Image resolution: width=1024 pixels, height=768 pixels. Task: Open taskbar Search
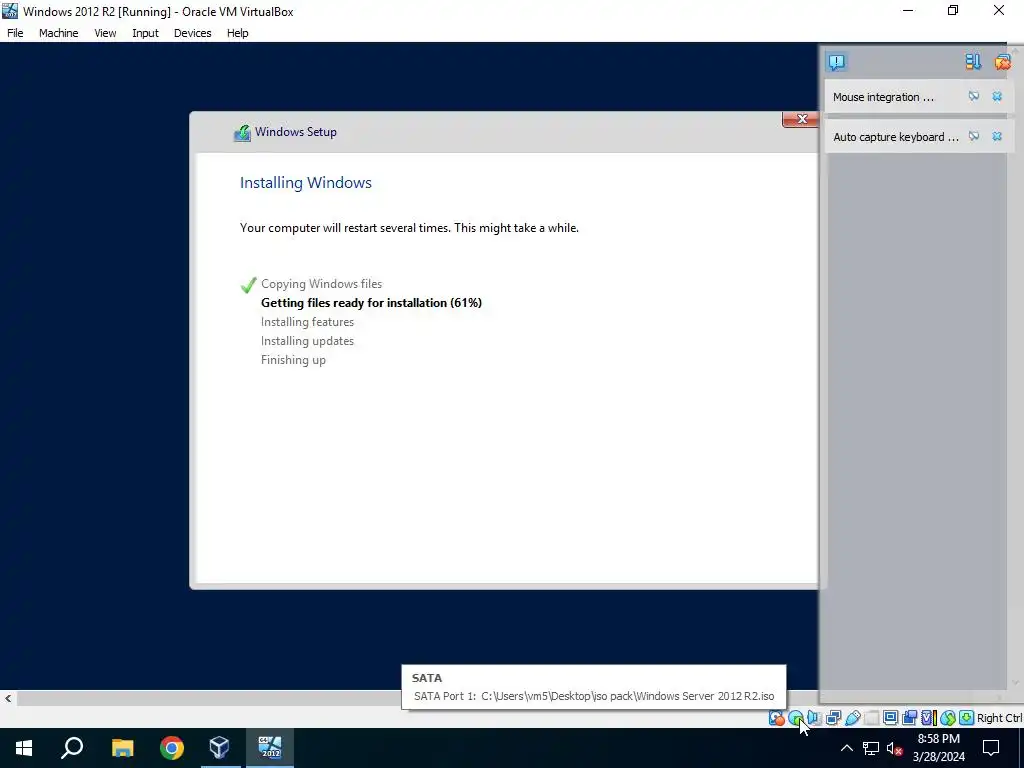tap(72, 748)
